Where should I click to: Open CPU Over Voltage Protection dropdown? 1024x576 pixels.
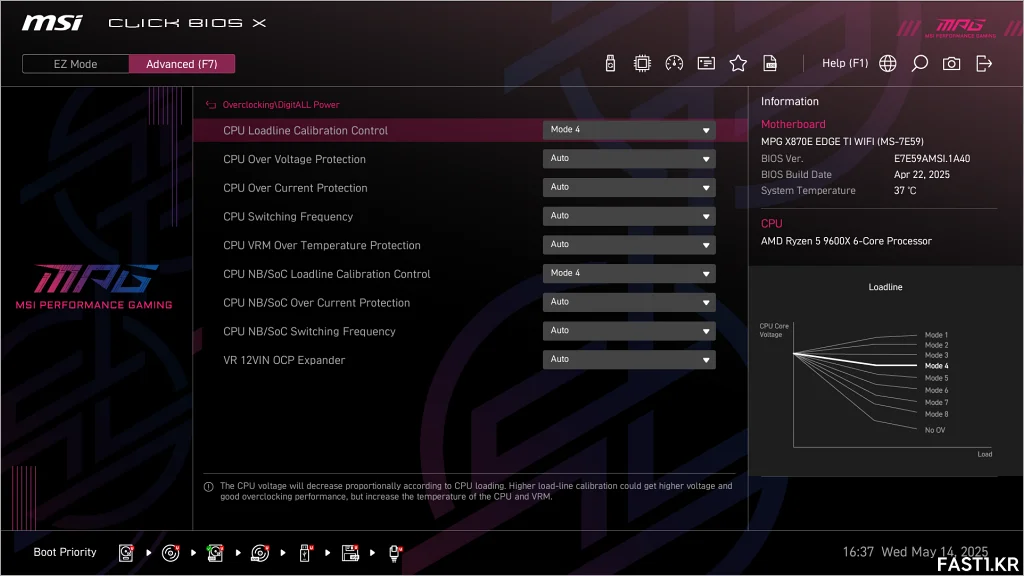(629, 159)
